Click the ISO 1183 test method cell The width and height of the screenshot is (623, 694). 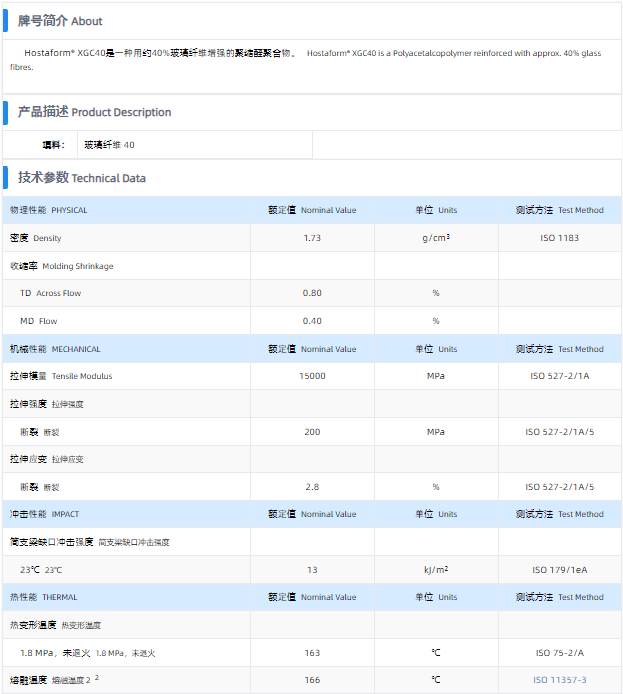pos(560,238)
